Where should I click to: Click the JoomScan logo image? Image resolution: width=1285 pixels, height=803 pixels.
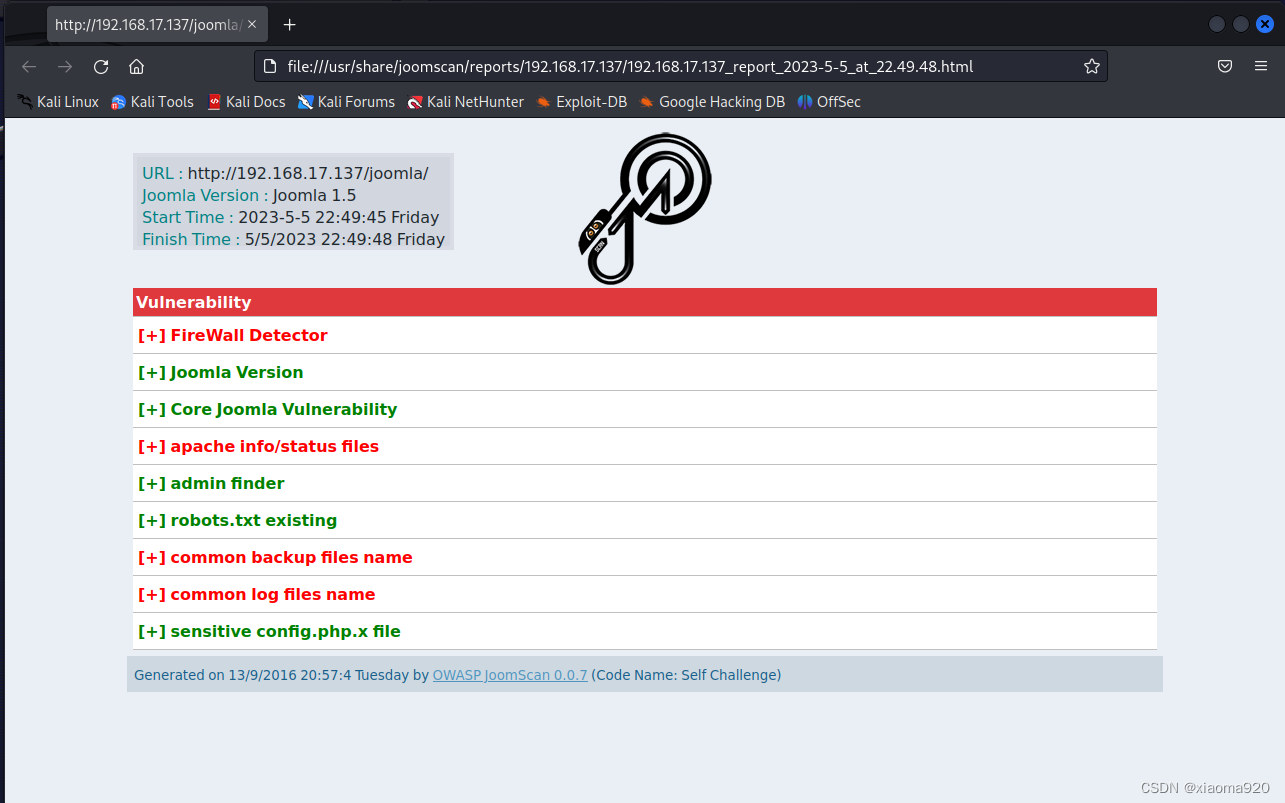pyautogui.click(x=644, y=208)
